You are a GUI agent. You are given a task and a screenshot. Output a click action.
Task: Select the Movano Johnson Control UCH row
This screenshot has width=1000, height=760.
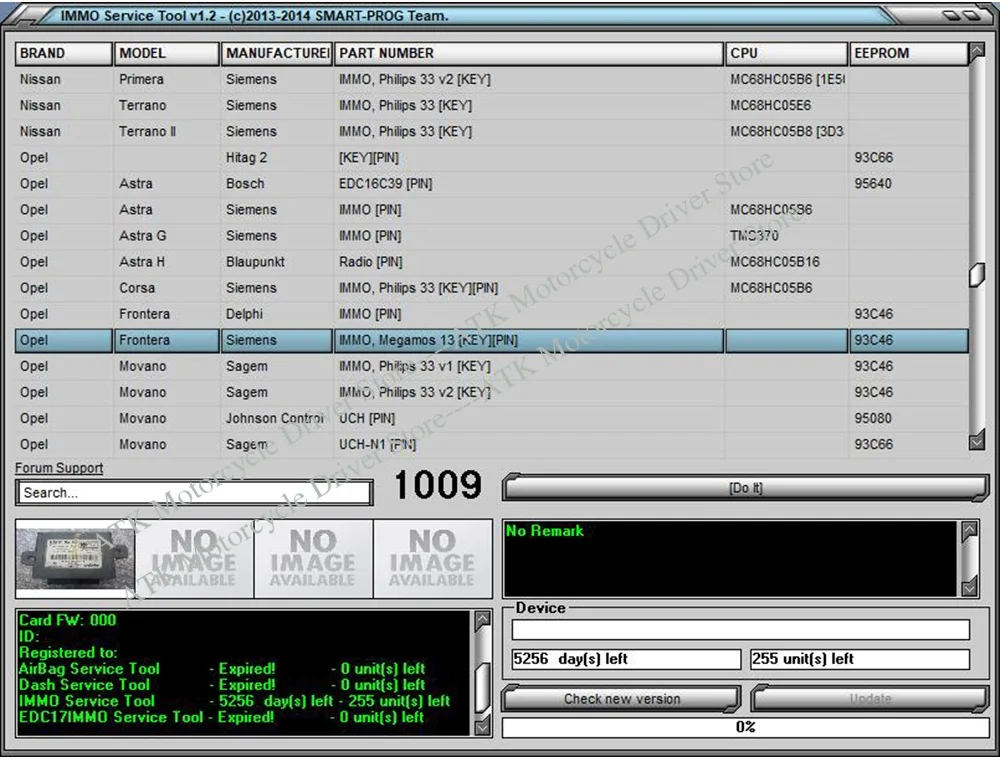pos(491,419)
